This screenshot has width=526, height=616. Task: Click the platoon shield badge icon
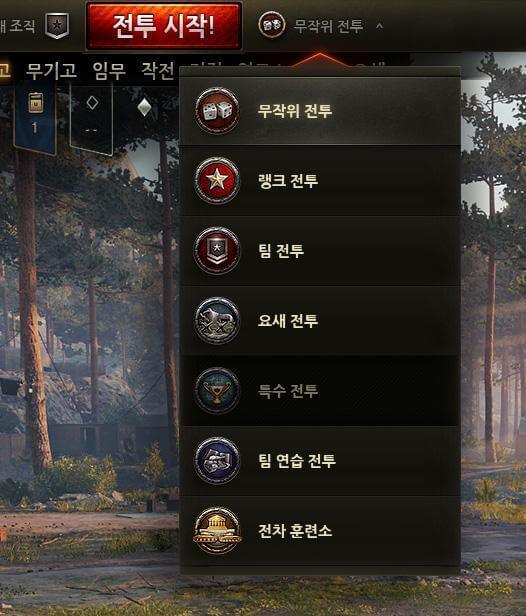pyautogui.click(x=57, y=26)
